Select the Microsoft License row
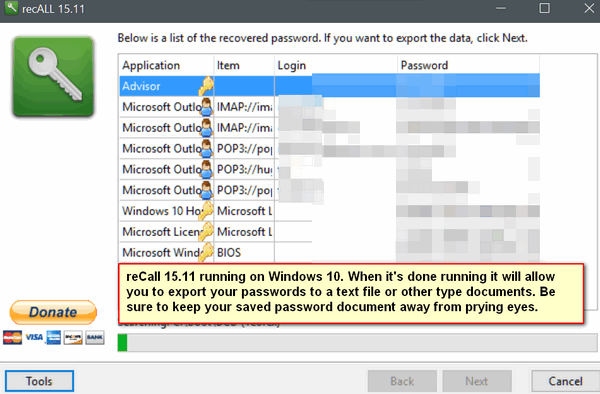 tap(329, 232)
